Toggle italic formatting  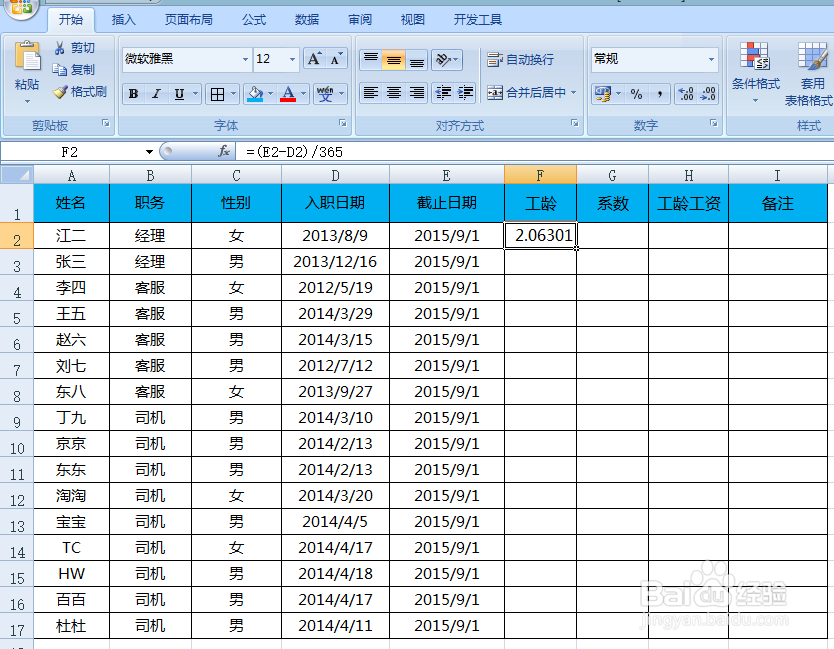point(157,94)
